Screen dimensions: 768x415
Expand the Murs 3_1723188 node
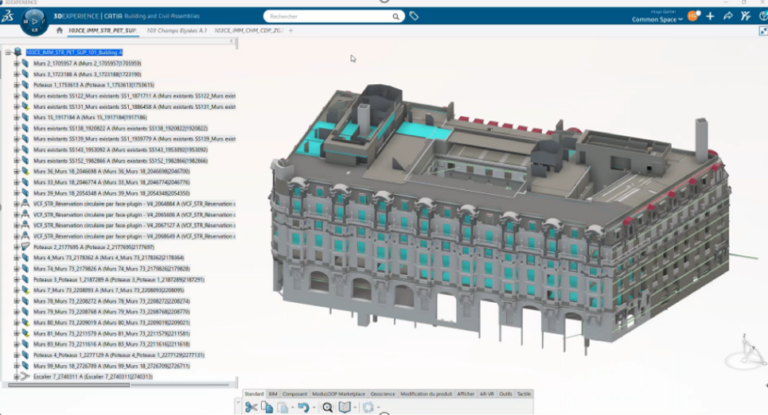coord(17,74)
